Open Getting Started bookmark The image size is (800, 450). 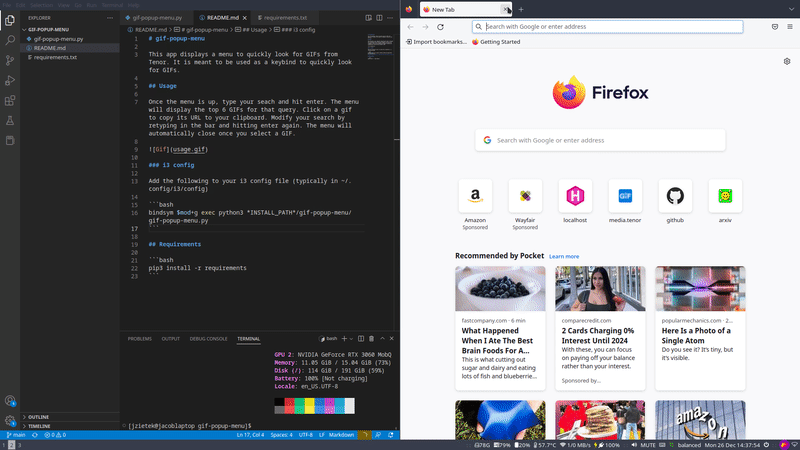click(496, 42)
